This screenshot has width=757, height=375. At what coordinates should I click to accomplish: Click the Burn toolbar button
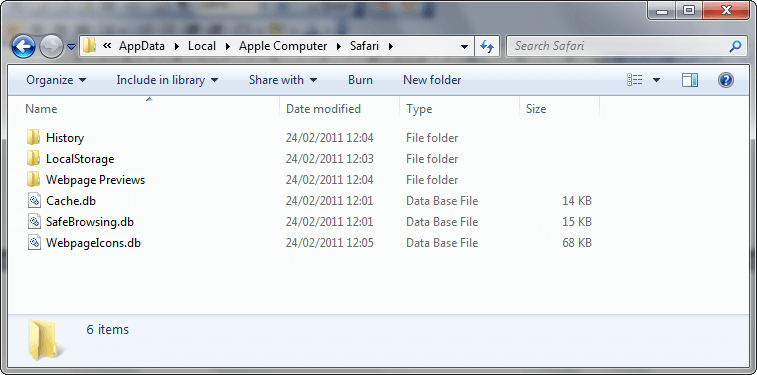point(360,80)
